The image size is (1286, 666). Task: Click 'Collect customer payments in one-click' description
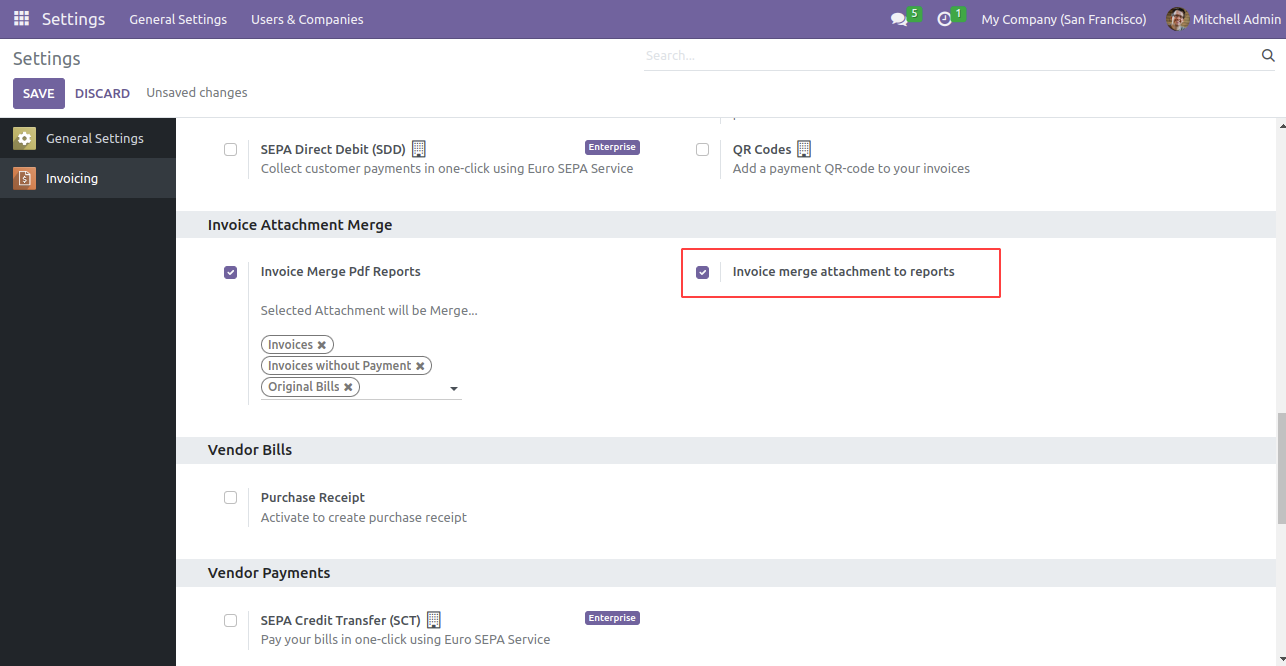(447, 169)
